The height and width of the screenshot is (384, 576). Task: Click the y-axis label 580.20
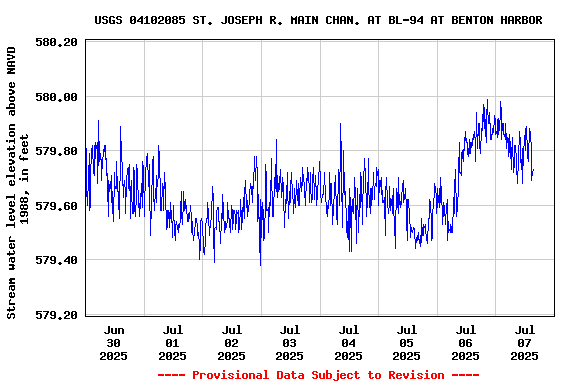(x=57, y=42)
